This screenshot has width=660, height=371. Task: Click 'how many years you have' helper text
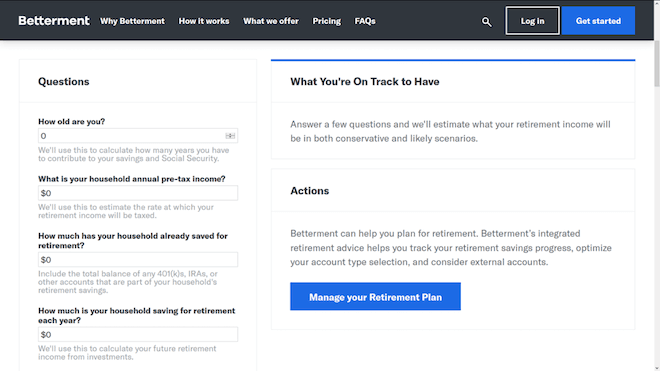[x=133, y=154]
